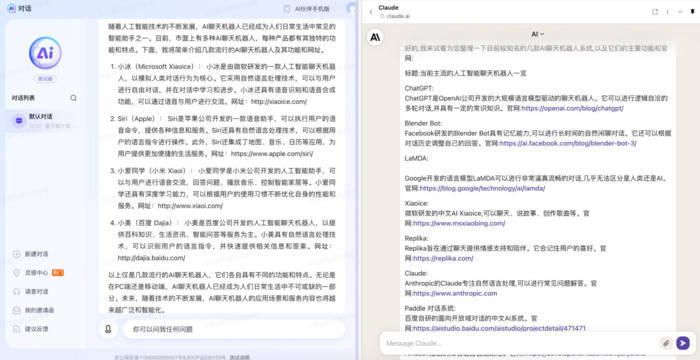Click the LaMDA: heading text
The width and height of the screenshot is (700, 360).
pos(416,158)
